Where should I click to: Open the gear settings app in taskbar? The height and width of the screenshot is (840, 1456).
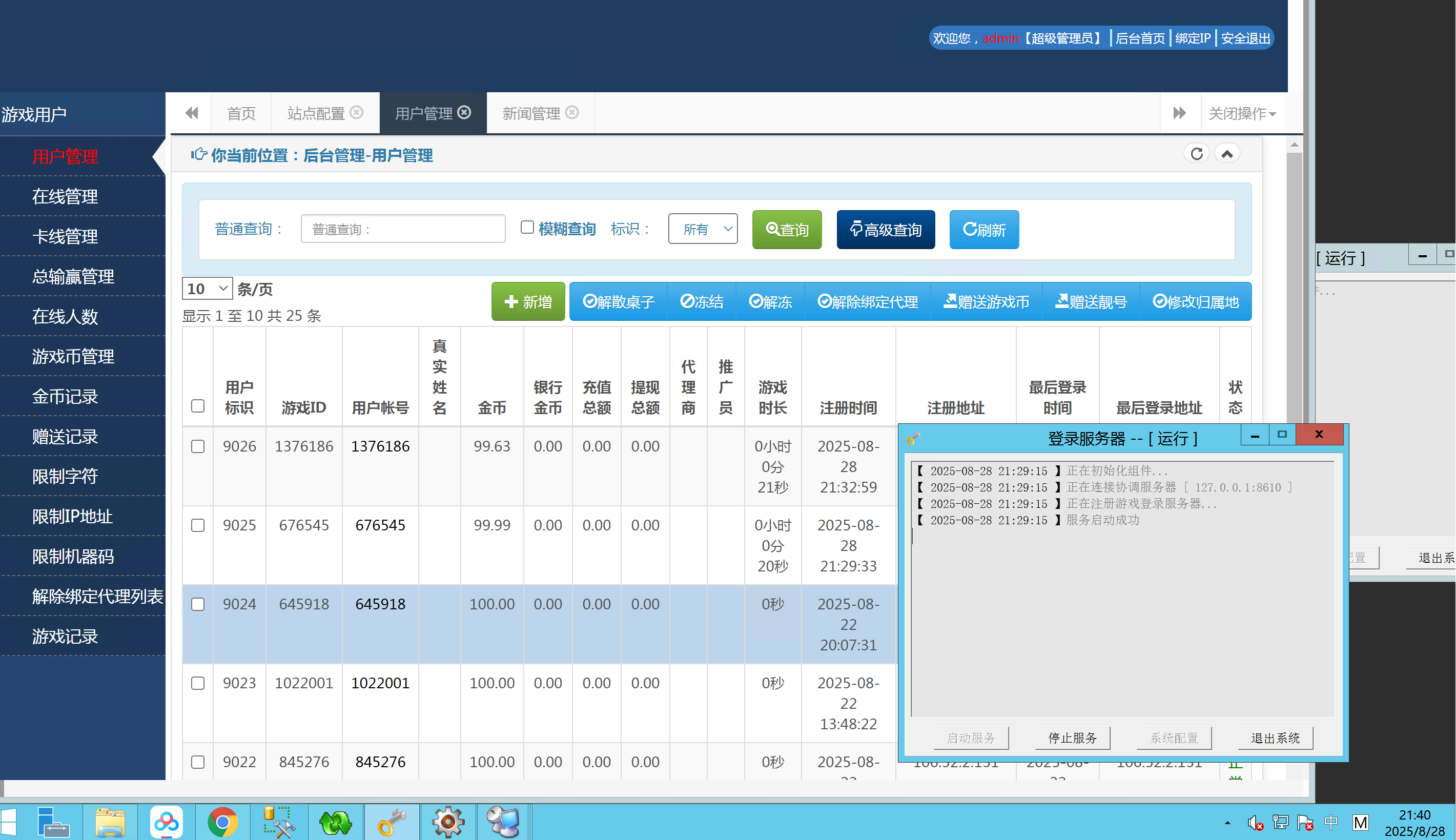[x=448, y=822]
